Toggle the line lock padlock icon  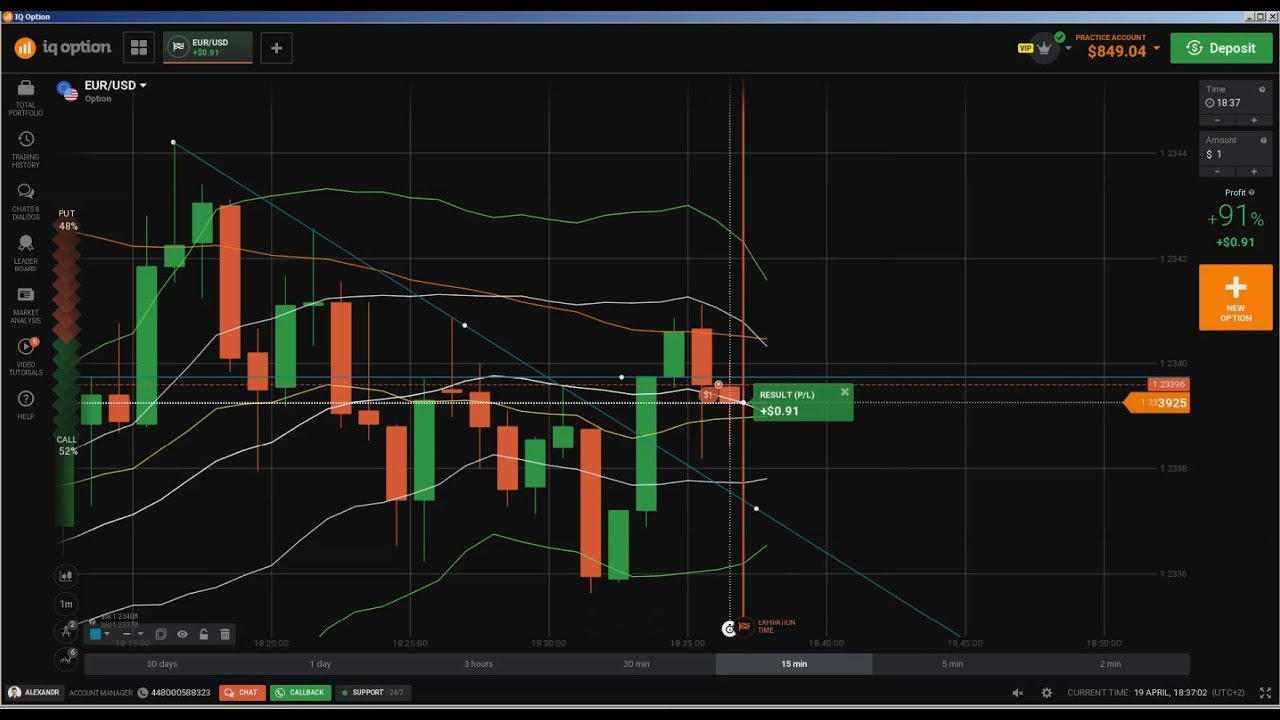point(204,634)
